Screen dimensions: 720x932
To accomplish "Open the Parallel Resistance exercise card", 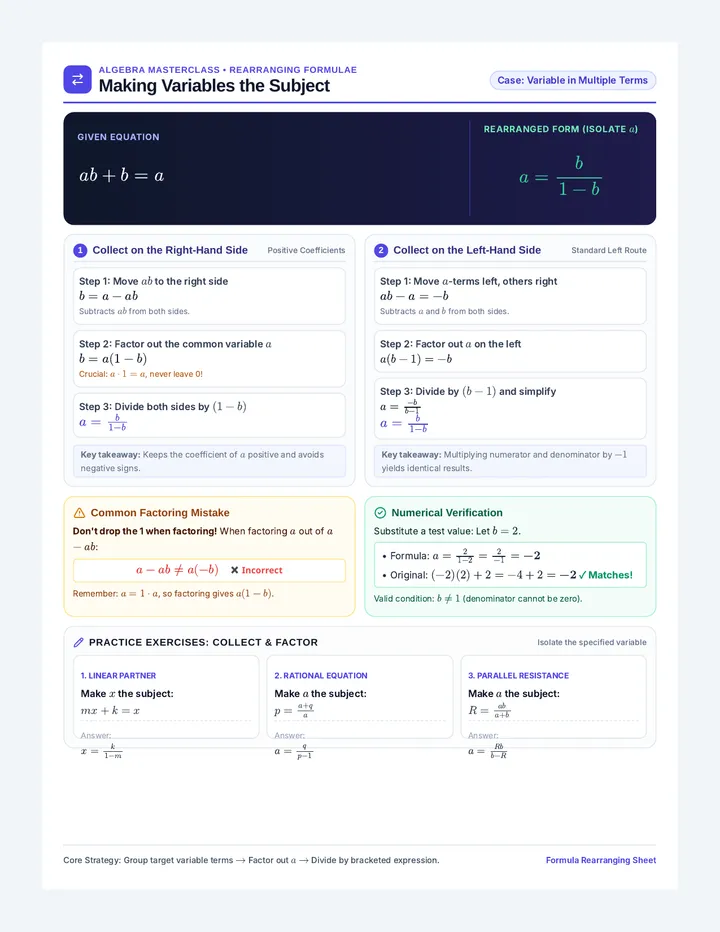I will pos(554,697).
